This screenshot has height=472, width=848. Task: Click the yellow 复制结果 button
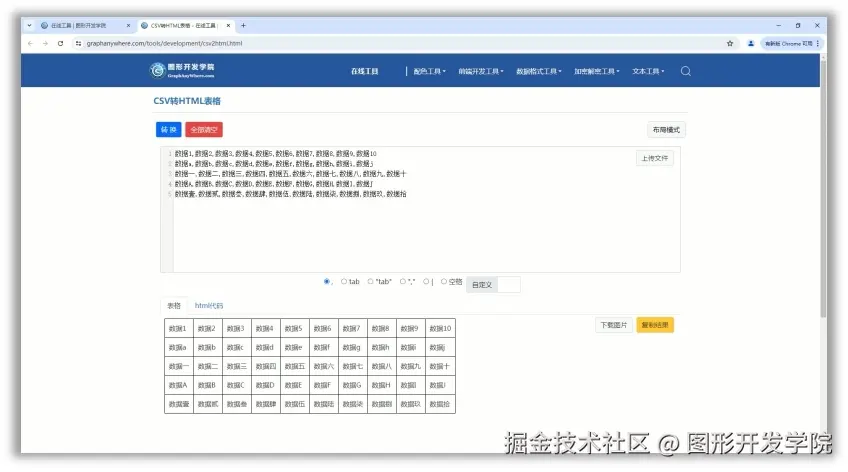pos(654,325)
